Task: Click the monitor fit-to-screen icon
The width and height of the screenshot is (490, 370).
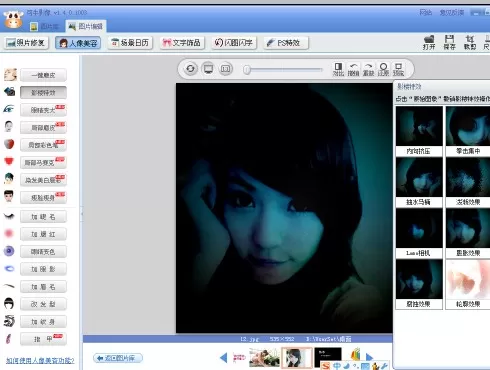Action: coord(208,69)
